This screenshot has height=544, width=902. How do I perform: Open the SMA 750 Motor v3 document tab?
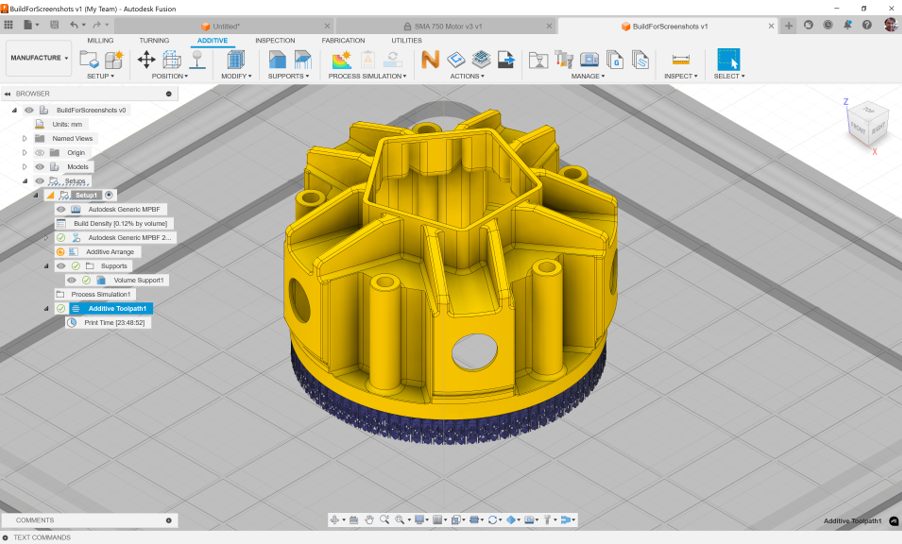click(x=447, y=26)
